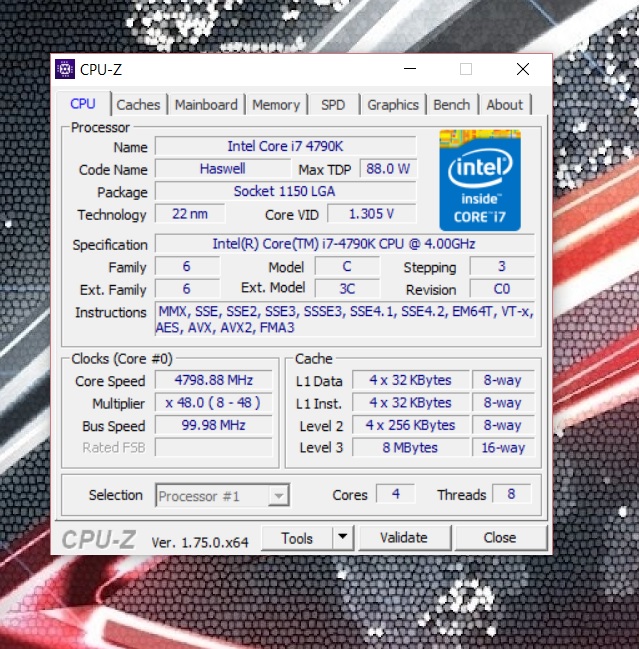This screenshot has height=649, width=639.
Task: Click the 'Clocks (Core #0)' group label
Action: (x=122, y=358)
